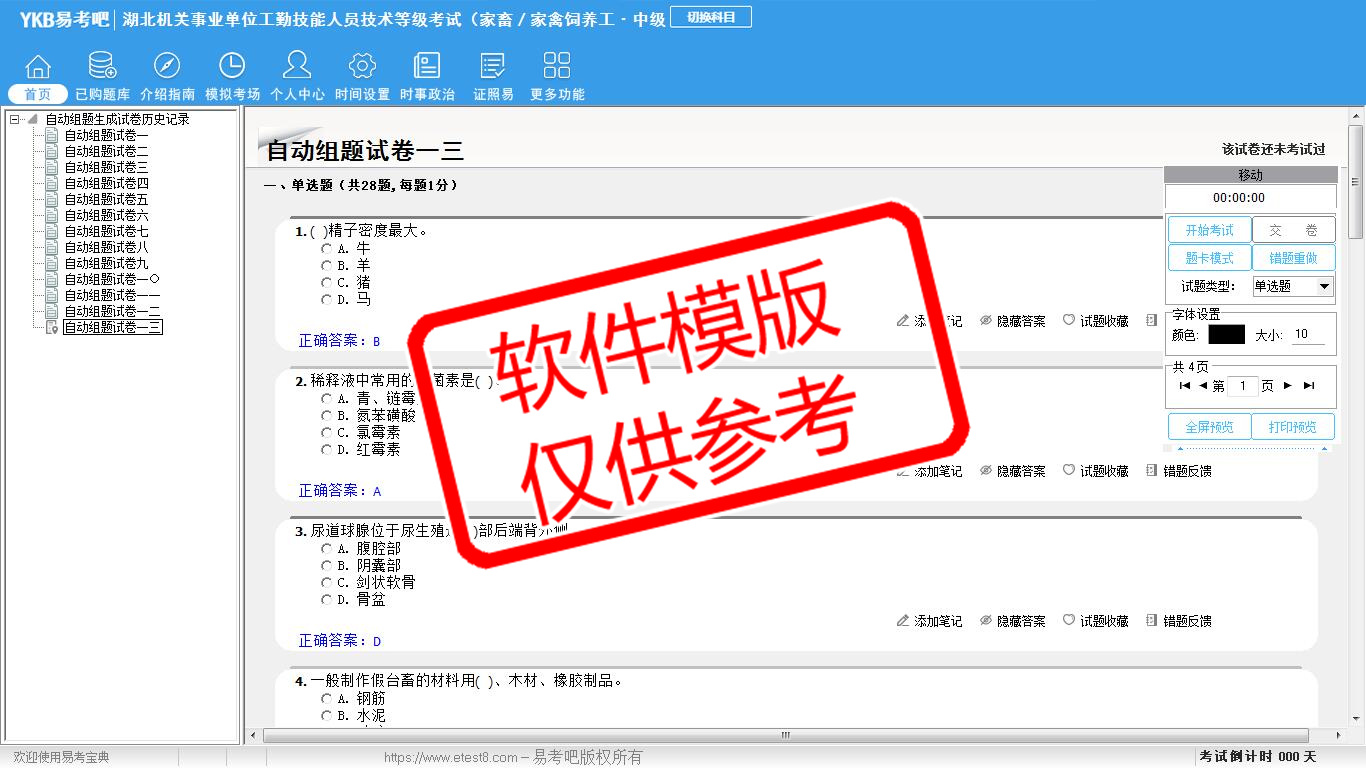Screen dimensions: 1366x768
Task: Open 更多功能 grid icon
Action: pos(557,67)
